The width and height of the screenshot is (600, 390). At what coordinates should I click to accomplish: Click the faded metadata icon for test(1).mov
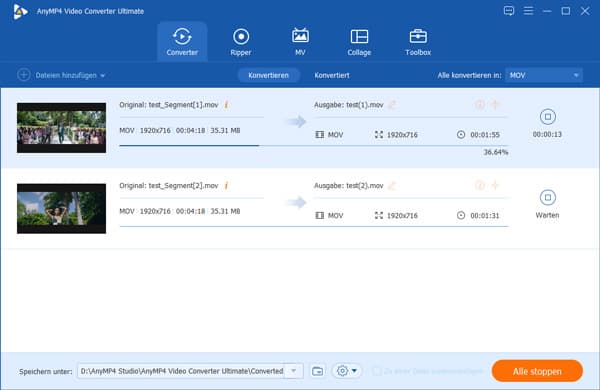coord(479,104)
